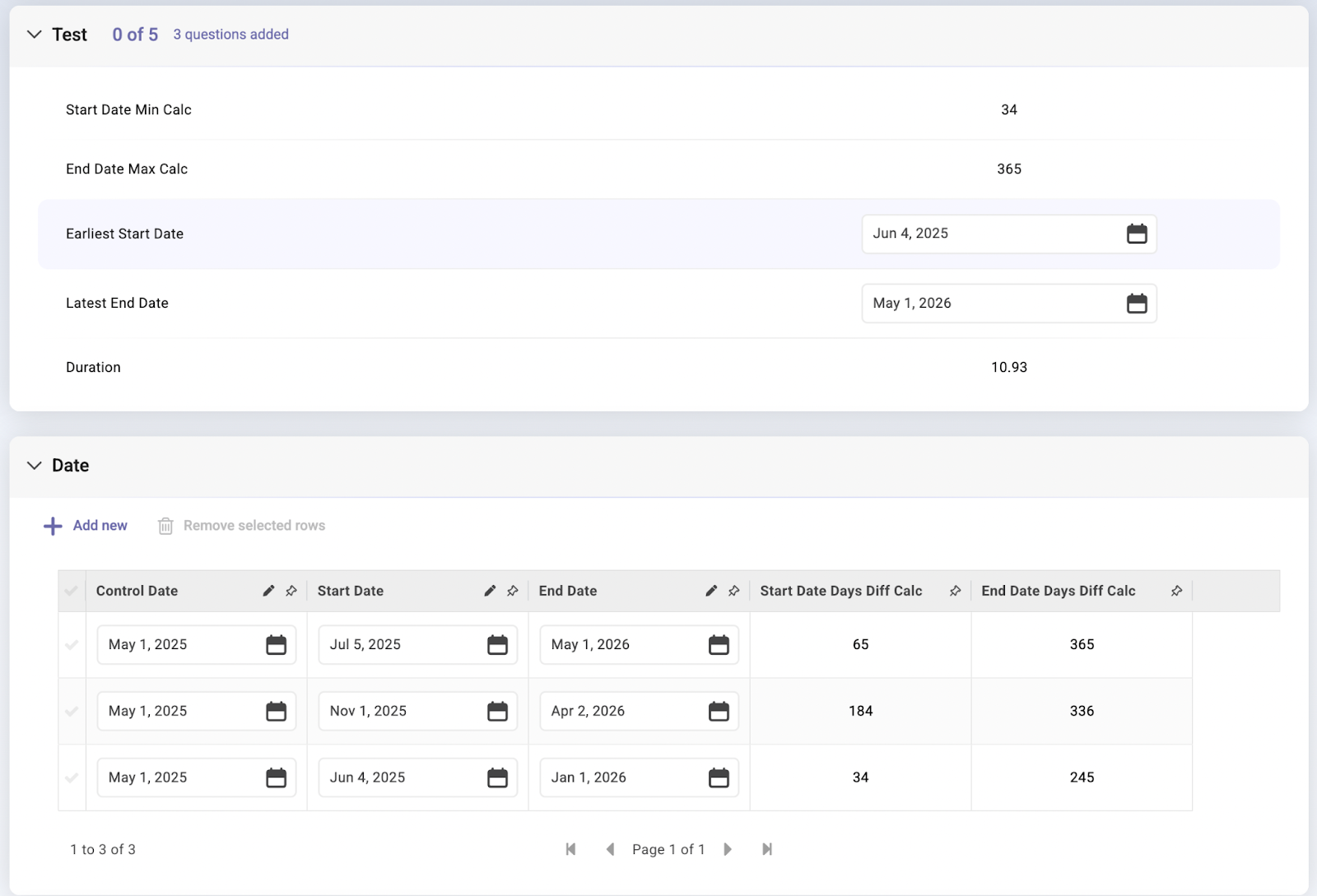Open calendar icon for Apr 2, 2026
Screen dimensions: 1317x896
(x=719, y=711)
